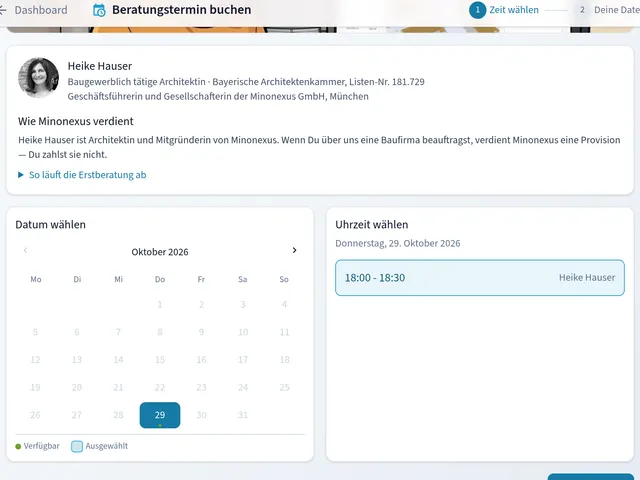Click the Oktober 2026 month label

click(160, 252)
